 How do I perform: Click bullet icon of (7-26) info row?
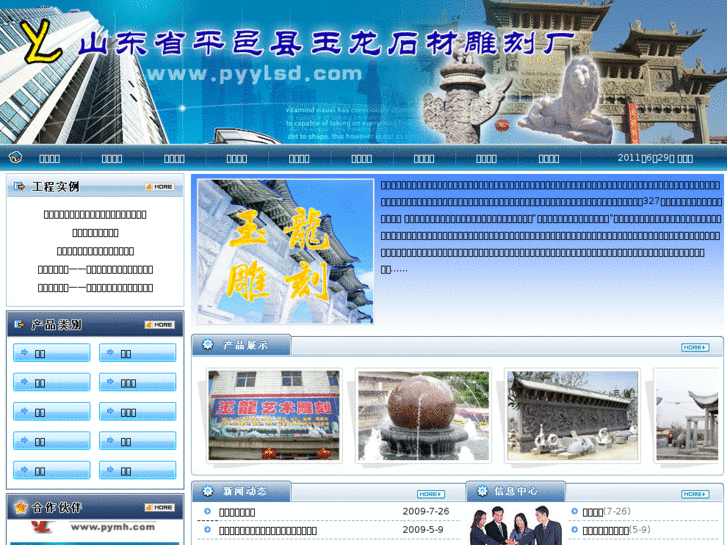coord(574,511)
